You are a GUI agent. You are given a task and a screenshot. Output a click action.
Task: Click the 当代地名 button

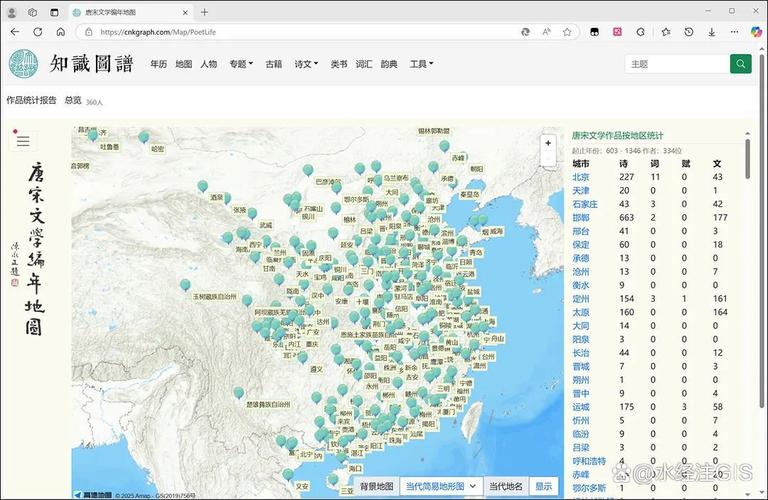pyautogui.click(x=506, y=486)
